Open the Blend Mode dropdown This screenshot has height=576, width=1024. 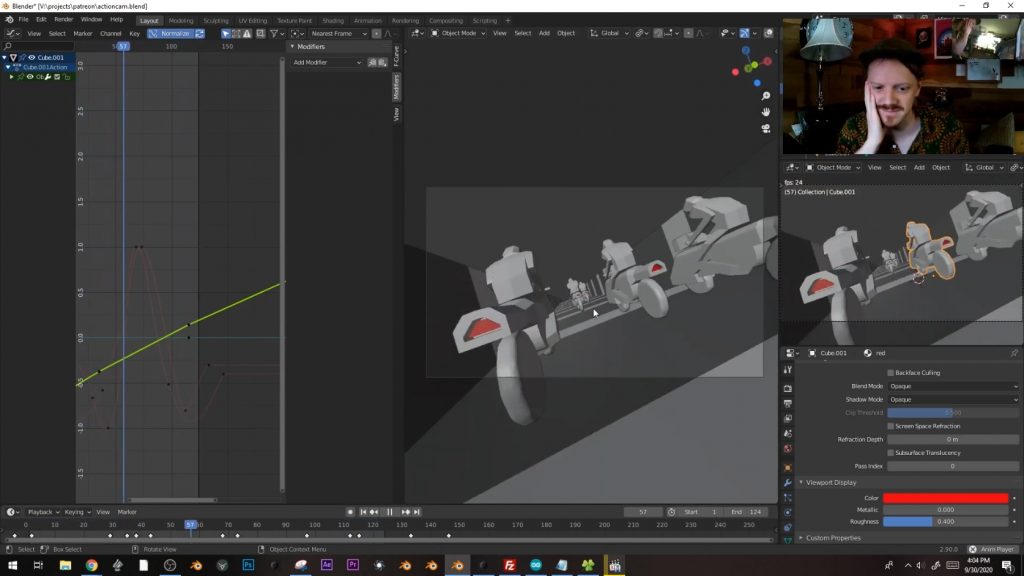pos(953,386)
